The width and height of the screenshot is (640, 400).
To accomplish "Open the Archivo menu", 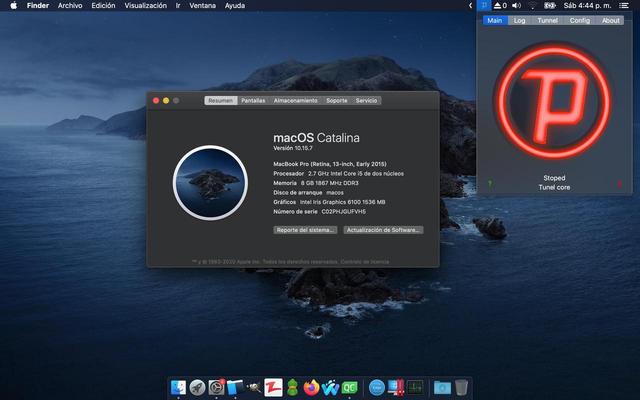I will pos(70,5).
